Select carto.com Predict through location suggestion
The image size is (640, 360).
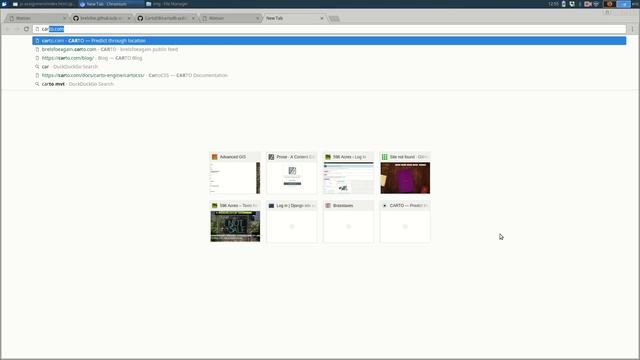coord(329,41)
